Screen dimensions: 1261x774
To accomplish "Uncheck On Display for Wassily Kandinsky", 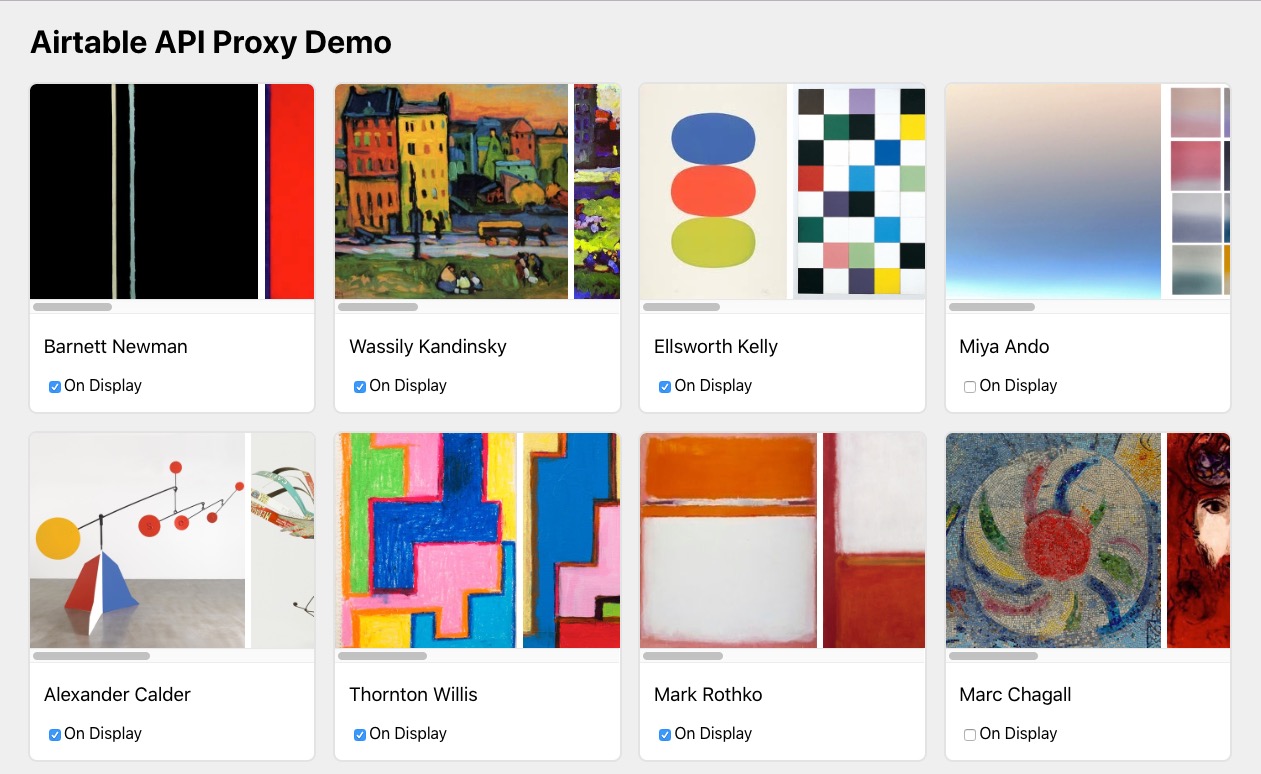I will point(360,387).
